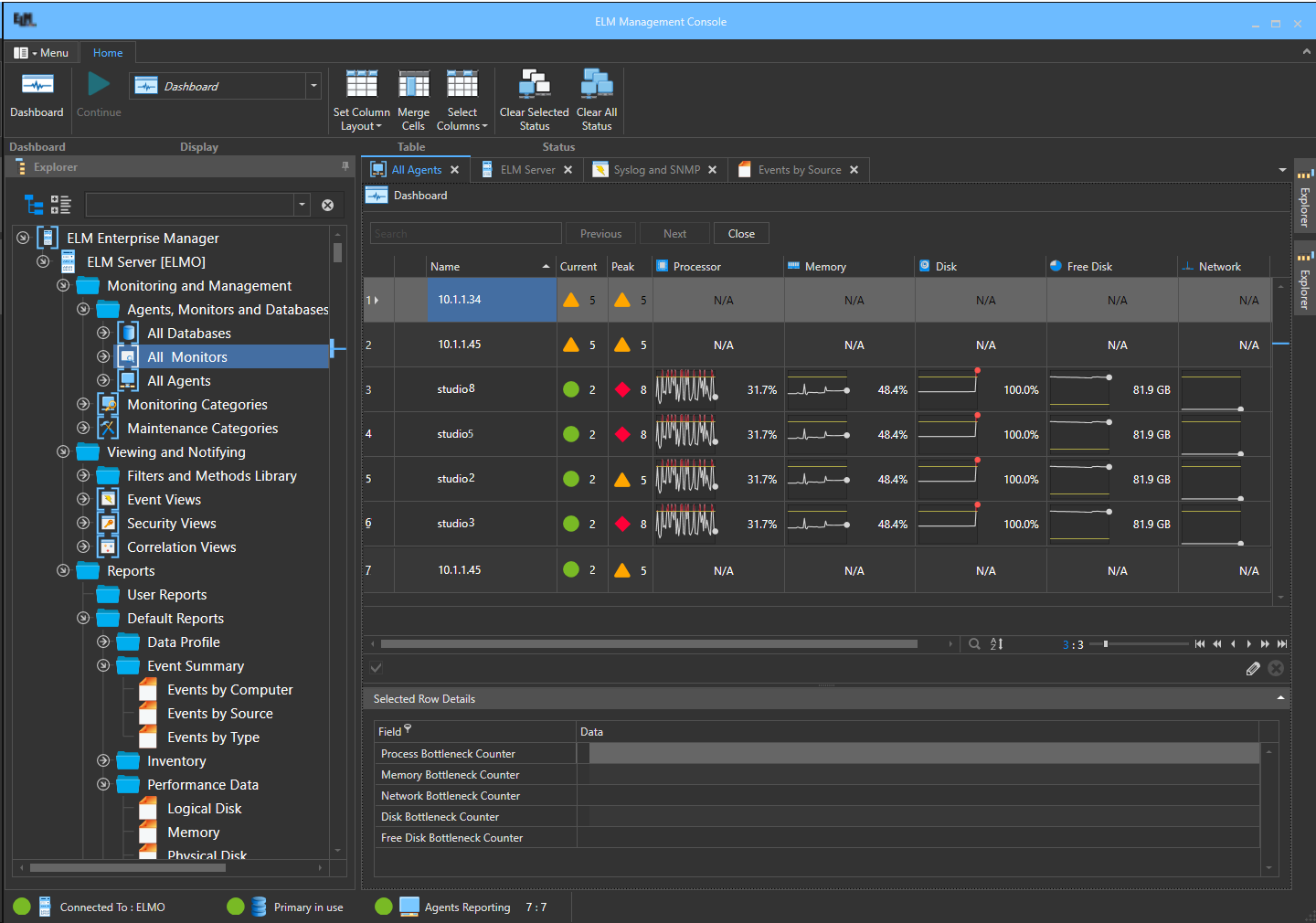The image size is (1316, 923).
Task: Click the Next search button
Action: point(674,234)
